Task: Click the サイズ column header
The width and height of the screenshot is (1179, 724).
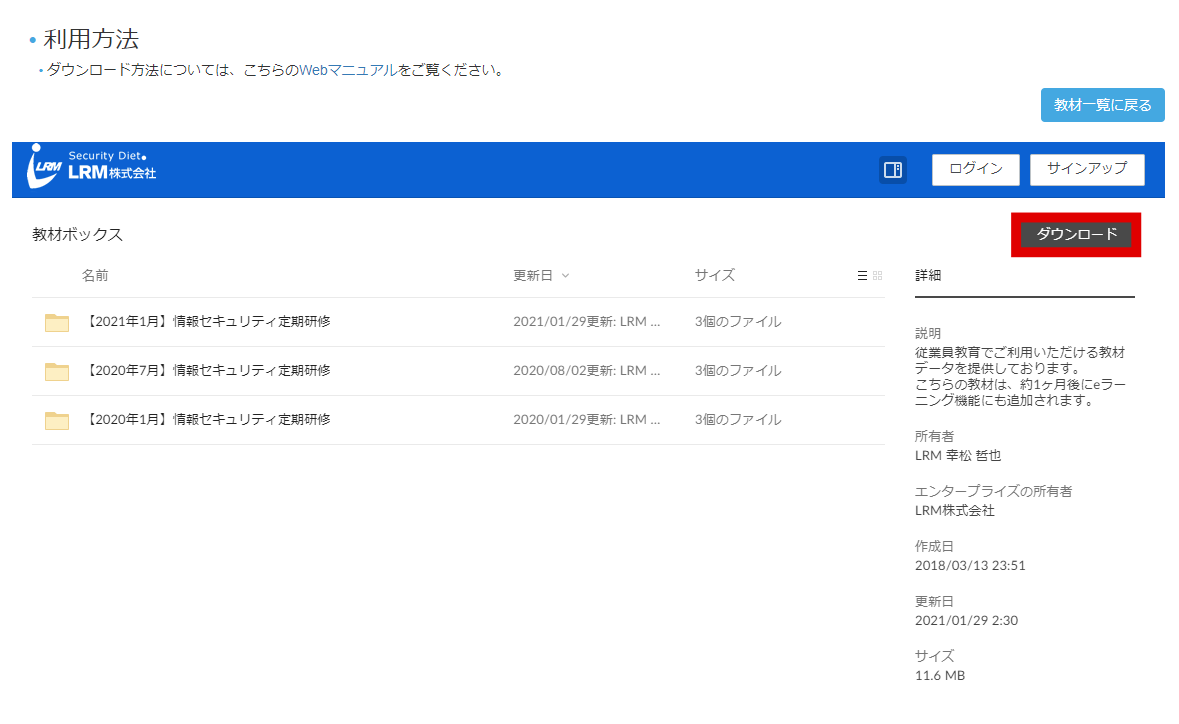Action: point(714,275)
